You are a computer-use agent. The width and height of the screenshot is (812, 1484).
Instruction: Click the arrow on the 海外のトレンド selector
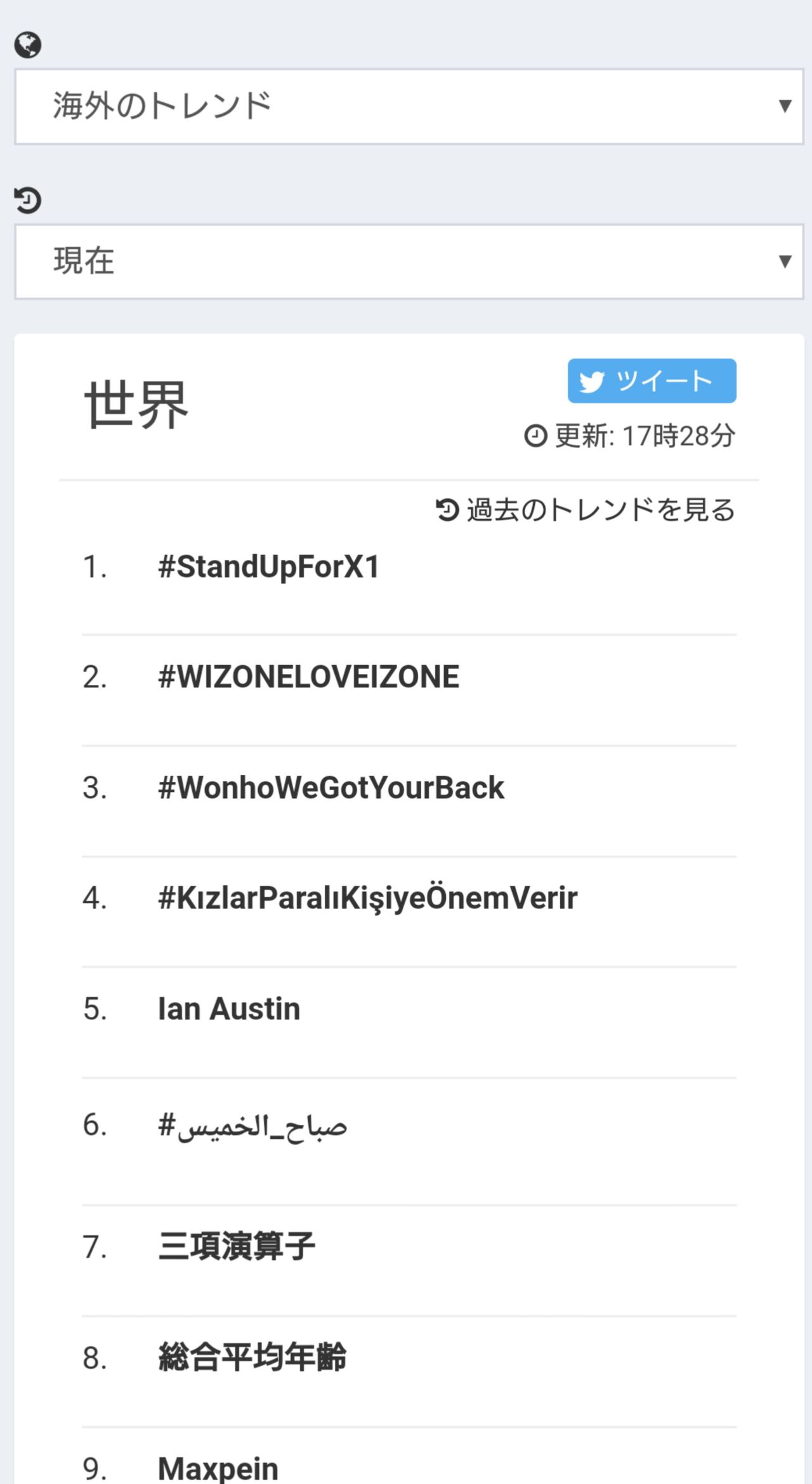pos(785,106)
